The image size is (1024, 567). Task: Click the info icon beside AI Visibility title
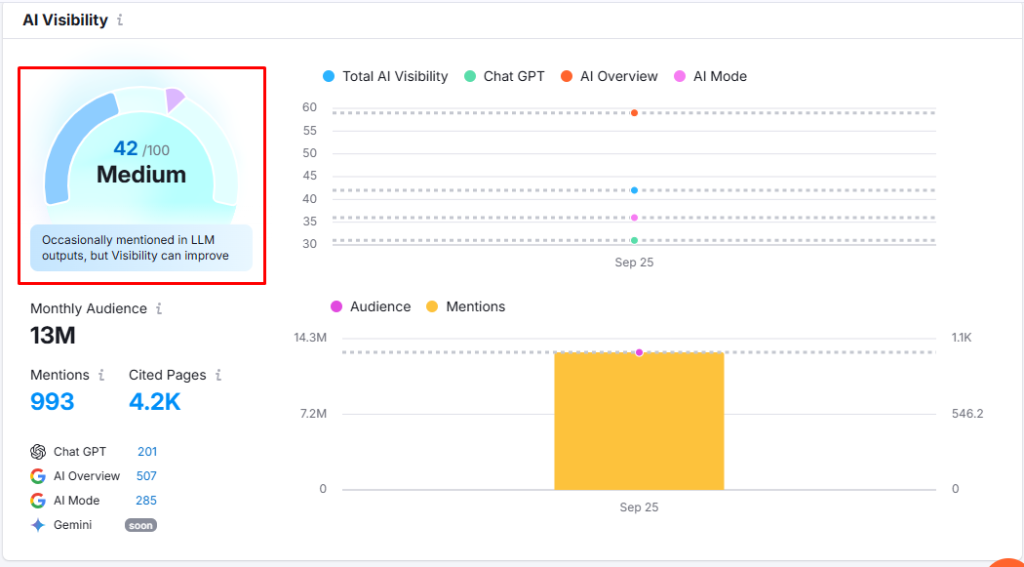pos(121,20)
